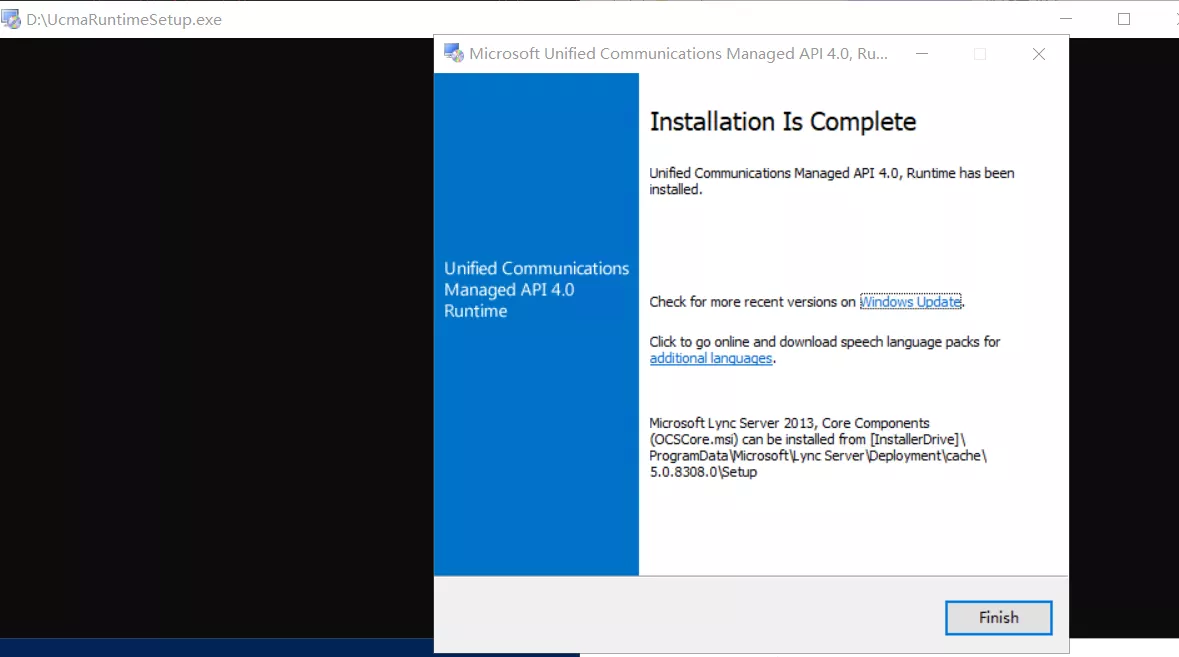1179x657 pixels.
Task: Click the console window icon beside D:\UcmaRuntimeSetup.exe
Action: (11, 19)
